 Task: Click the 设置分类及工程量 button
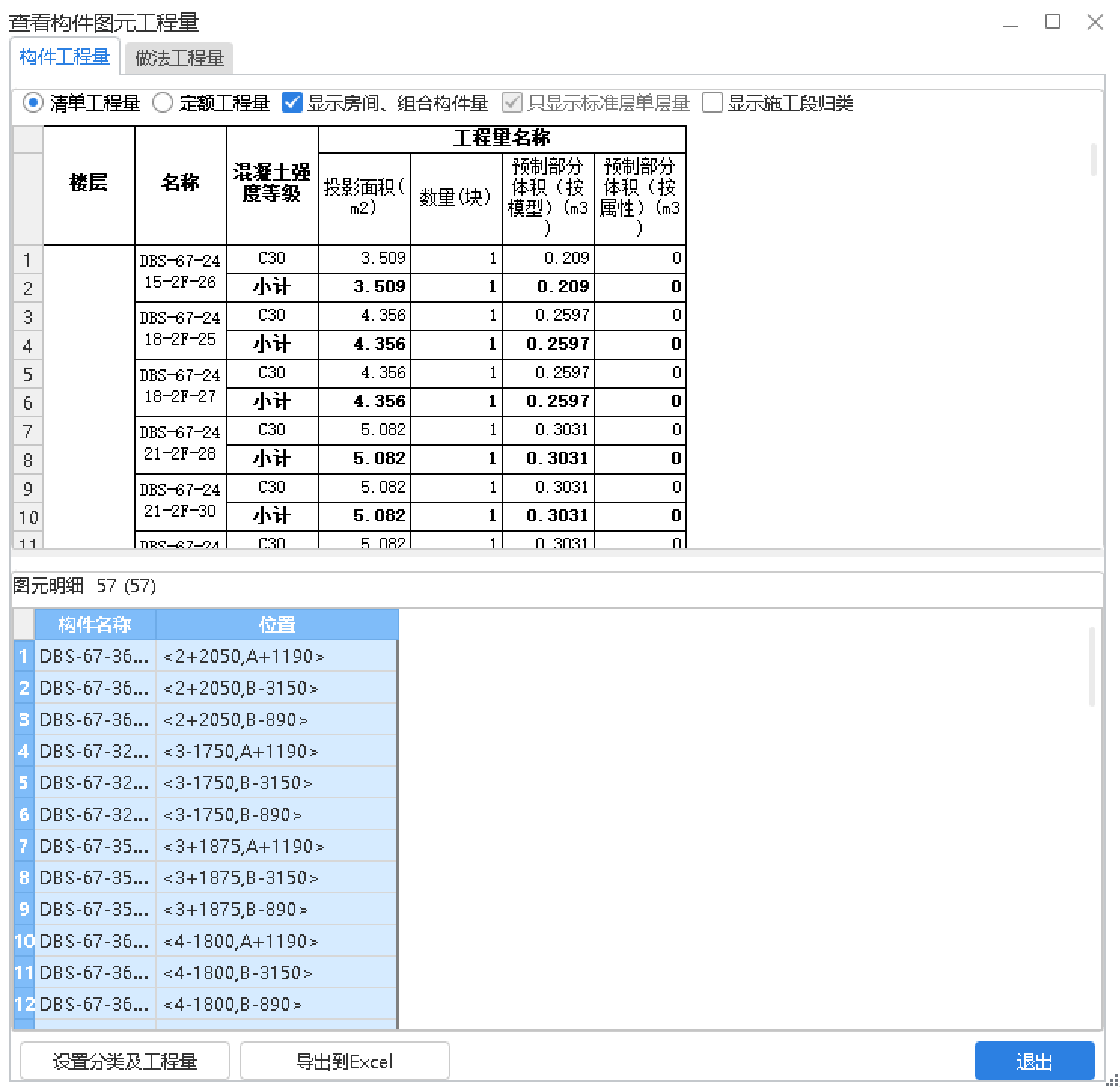pos(125,1061)
